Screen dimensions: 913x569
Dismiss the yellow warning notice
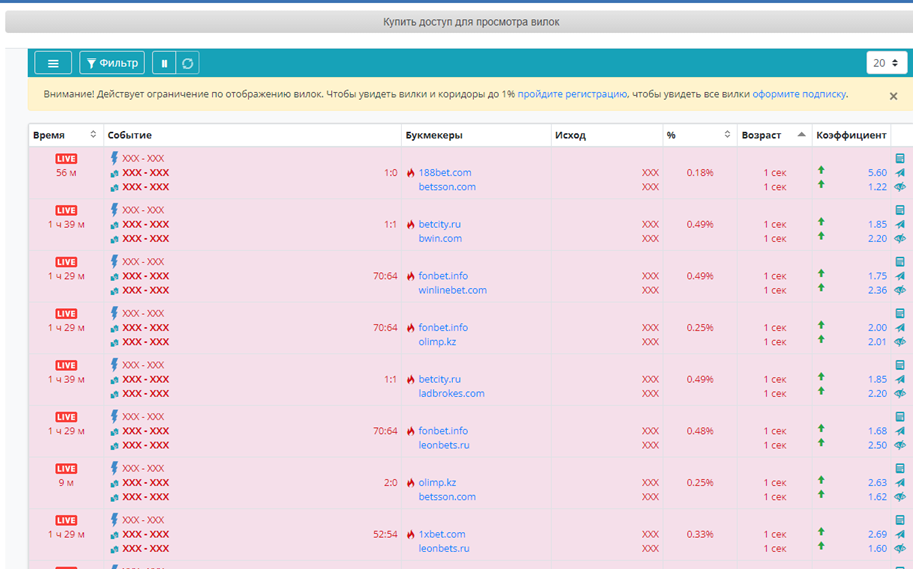tap(893, 96)
